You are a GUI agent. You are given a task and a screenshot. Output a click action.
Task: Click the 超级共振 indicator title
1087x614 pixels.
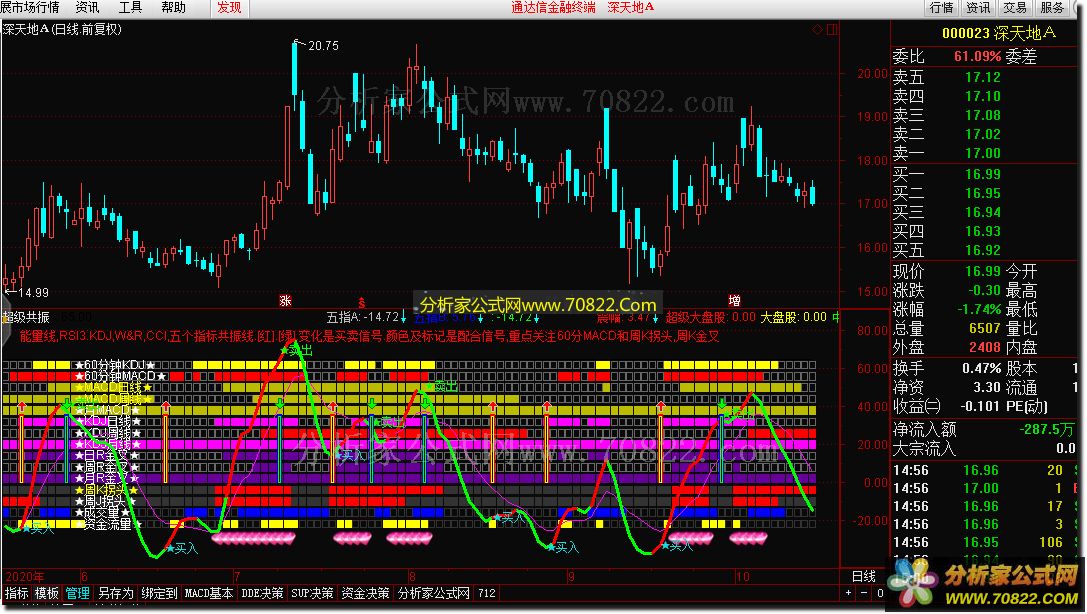point(26,317)
